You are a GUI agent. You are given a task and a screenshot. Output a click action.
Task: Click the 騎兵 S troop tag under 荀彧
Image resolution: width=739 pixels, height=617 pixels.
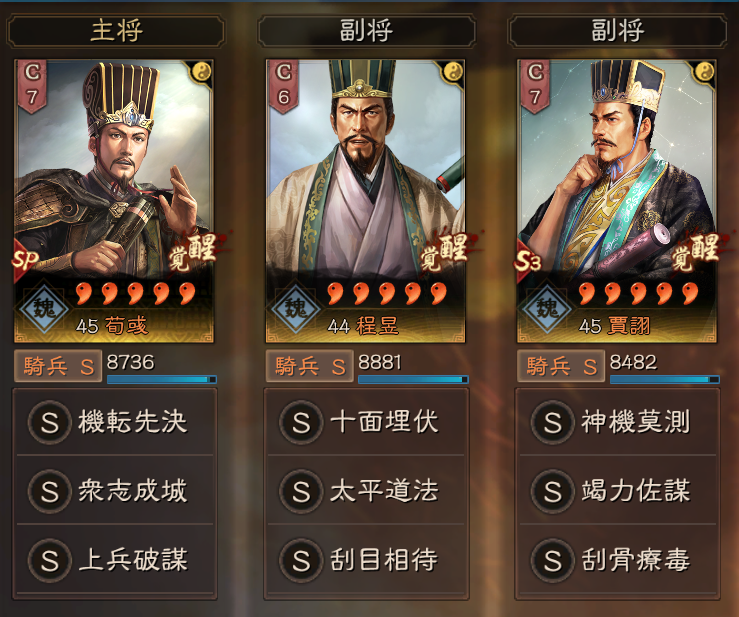(57, 366)
